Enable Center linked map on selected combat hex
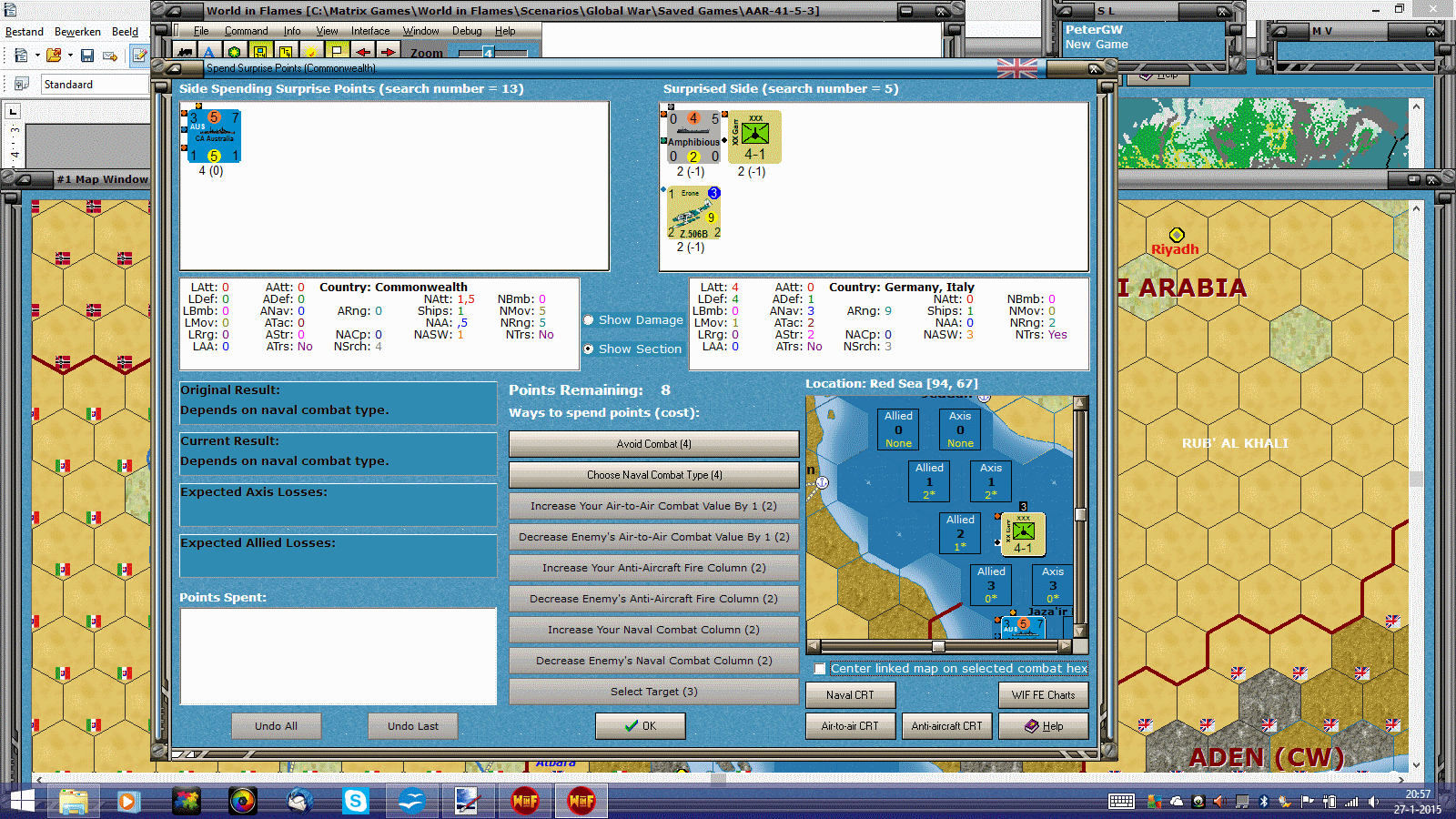Viewport: 1456px width, 819px height. [820, 669]
